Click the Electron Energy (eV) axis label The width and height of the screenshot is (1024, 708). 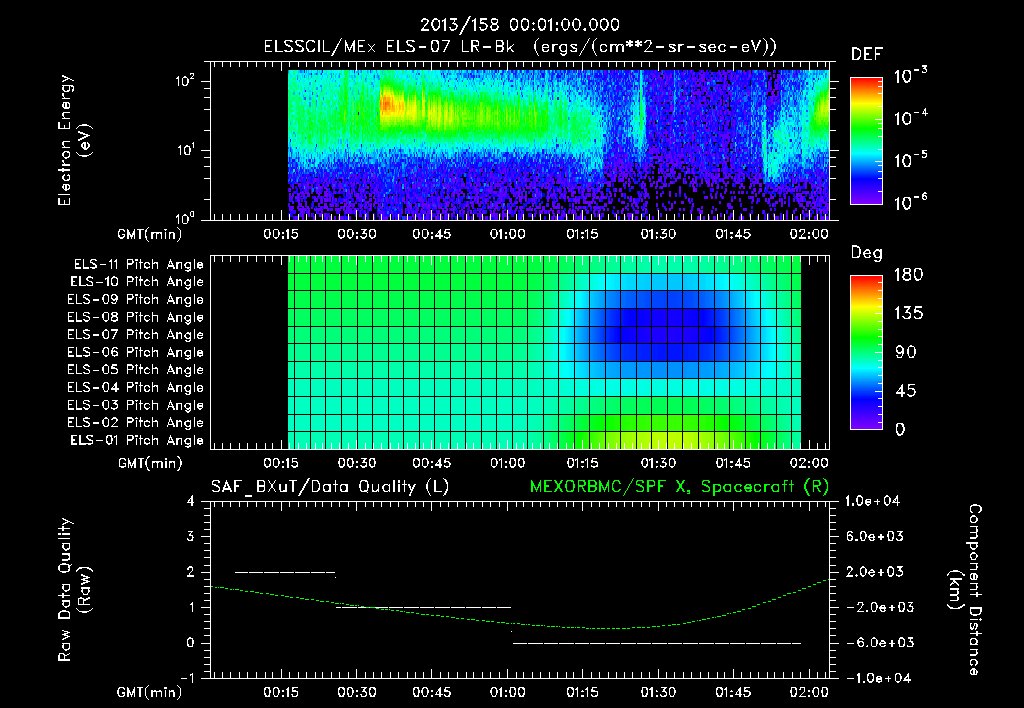click(x=74, y=140)
